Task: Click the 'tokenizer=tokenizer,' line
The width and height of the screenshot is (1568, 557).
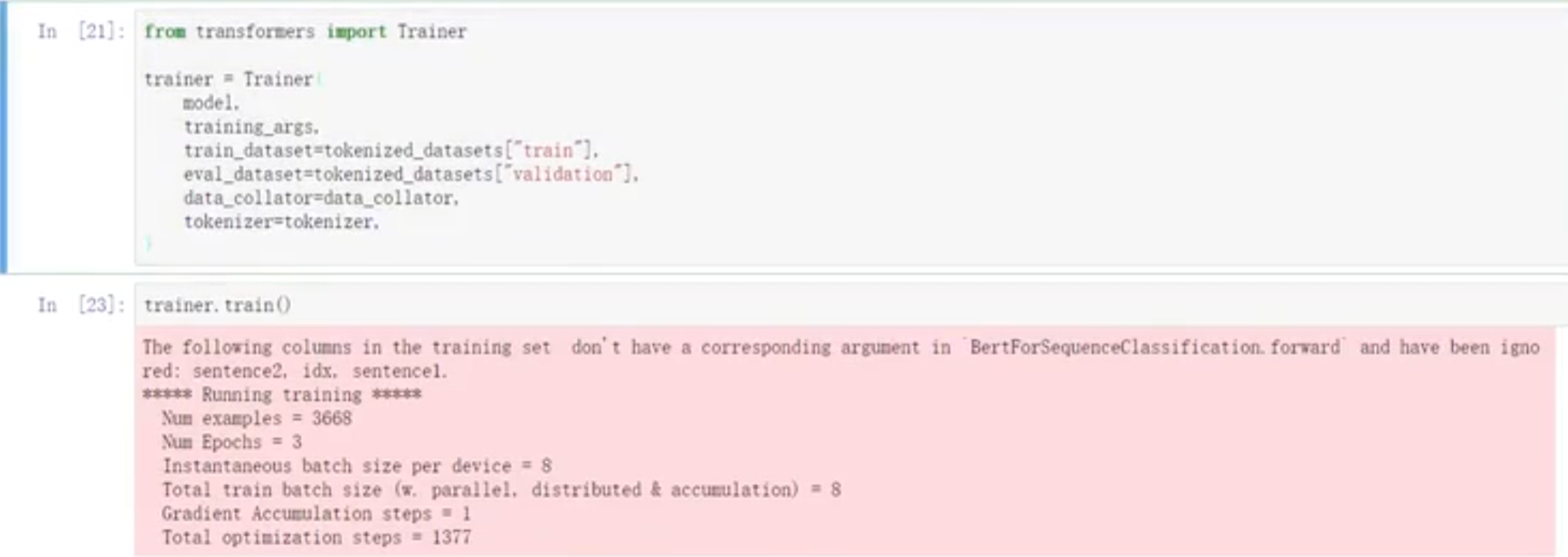Action: [x=281, y=222]
